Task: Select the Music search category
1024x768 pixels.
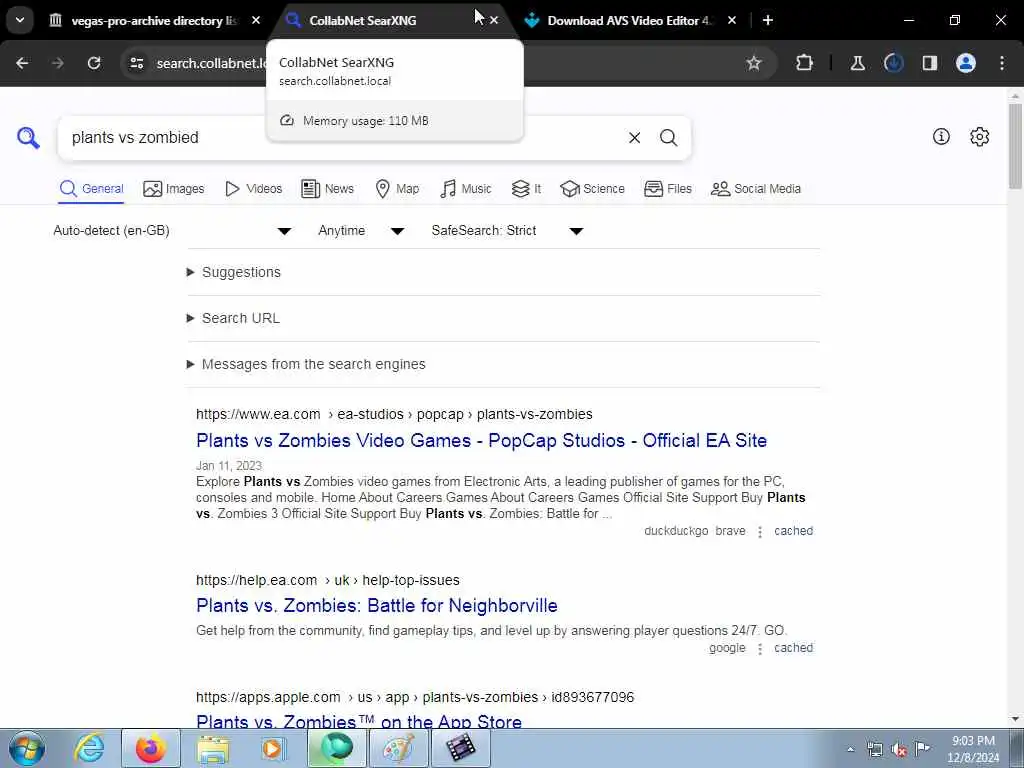Action: (x=466, y=189)
